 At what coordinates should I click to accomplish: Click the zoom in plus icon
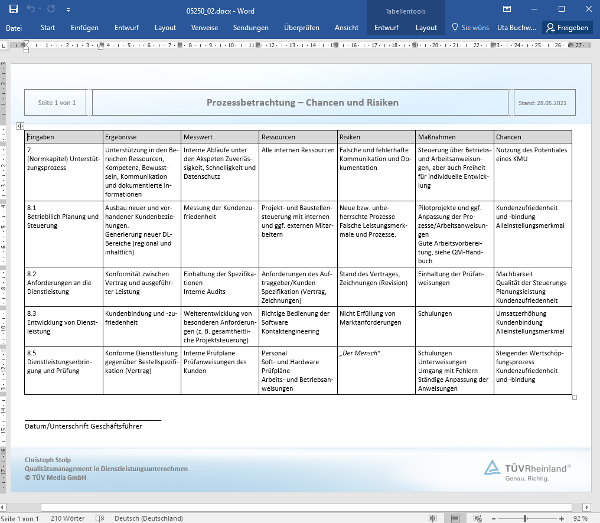point(561,518)
